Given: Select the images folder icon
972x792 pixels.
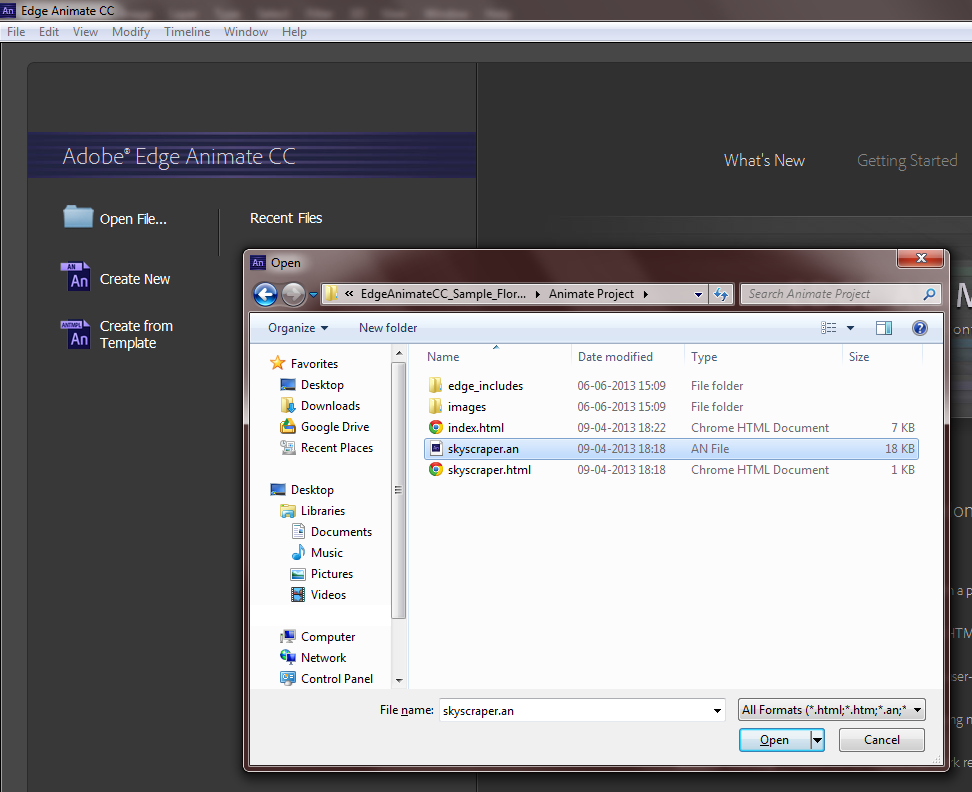Looking at the screenshot, I should pyautogui.click(x=435, y=407).
